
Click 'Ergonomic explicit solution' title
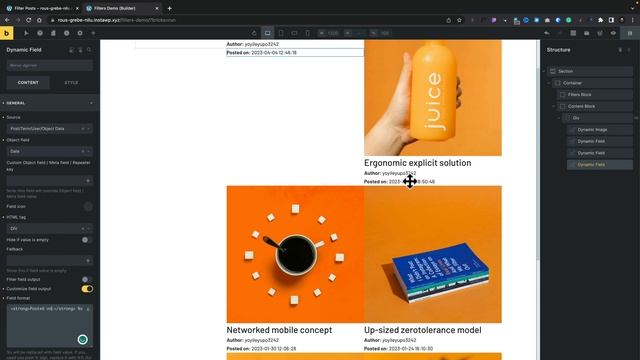(x=418, y=163)
